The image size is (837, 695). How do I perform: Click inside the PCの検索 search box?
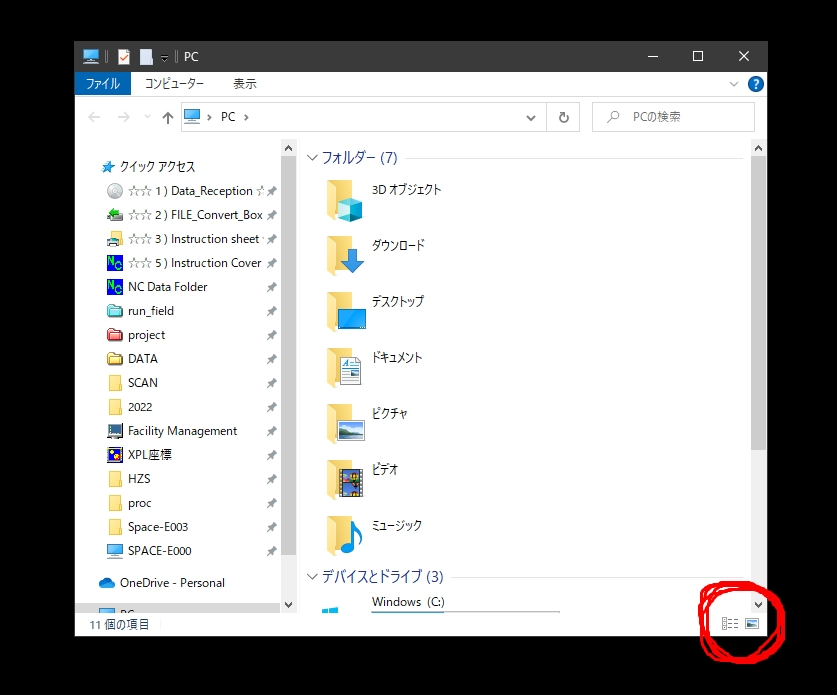pos(672,116)
